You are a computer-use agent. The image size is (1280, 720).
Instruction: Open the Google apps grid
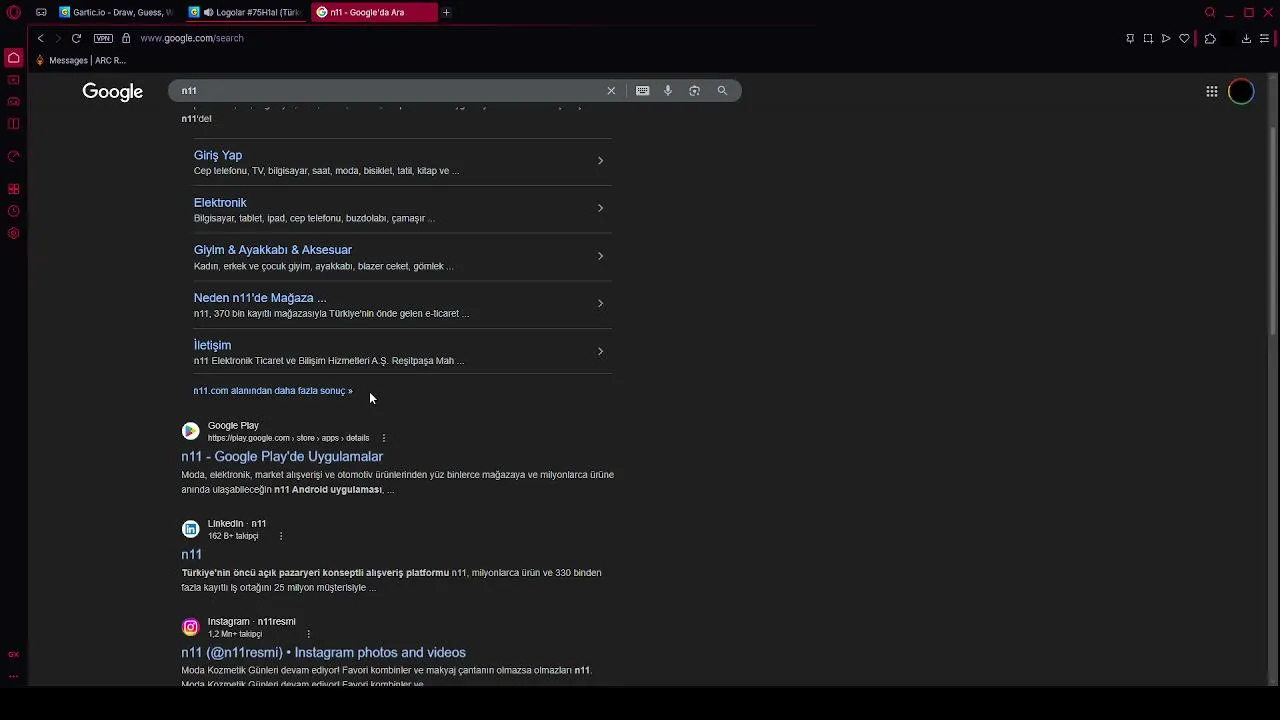tap(1211, 91)
